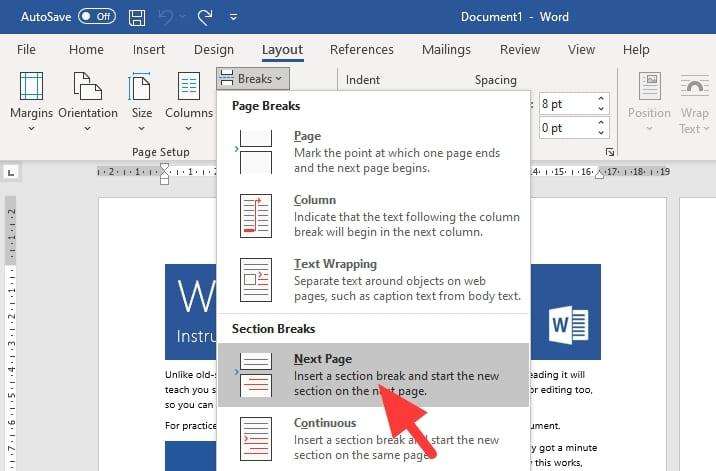Expand the Orientation dropdown chevron

click(88, 129)
